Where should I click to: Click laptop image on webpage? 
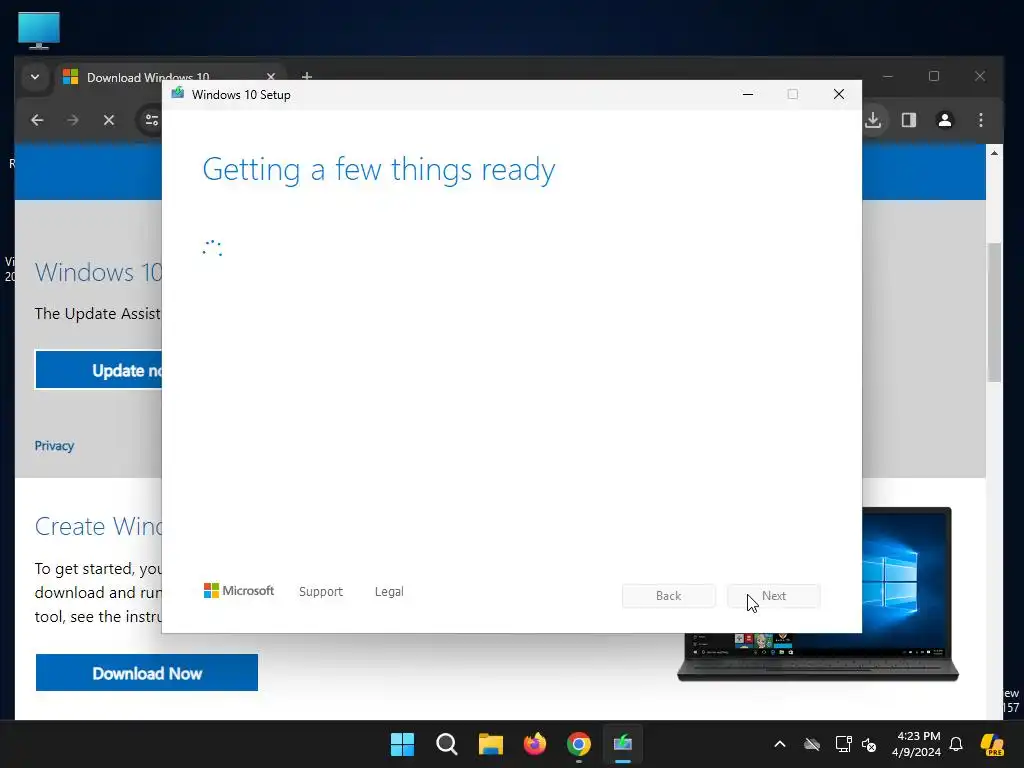[x=909, y=594]
